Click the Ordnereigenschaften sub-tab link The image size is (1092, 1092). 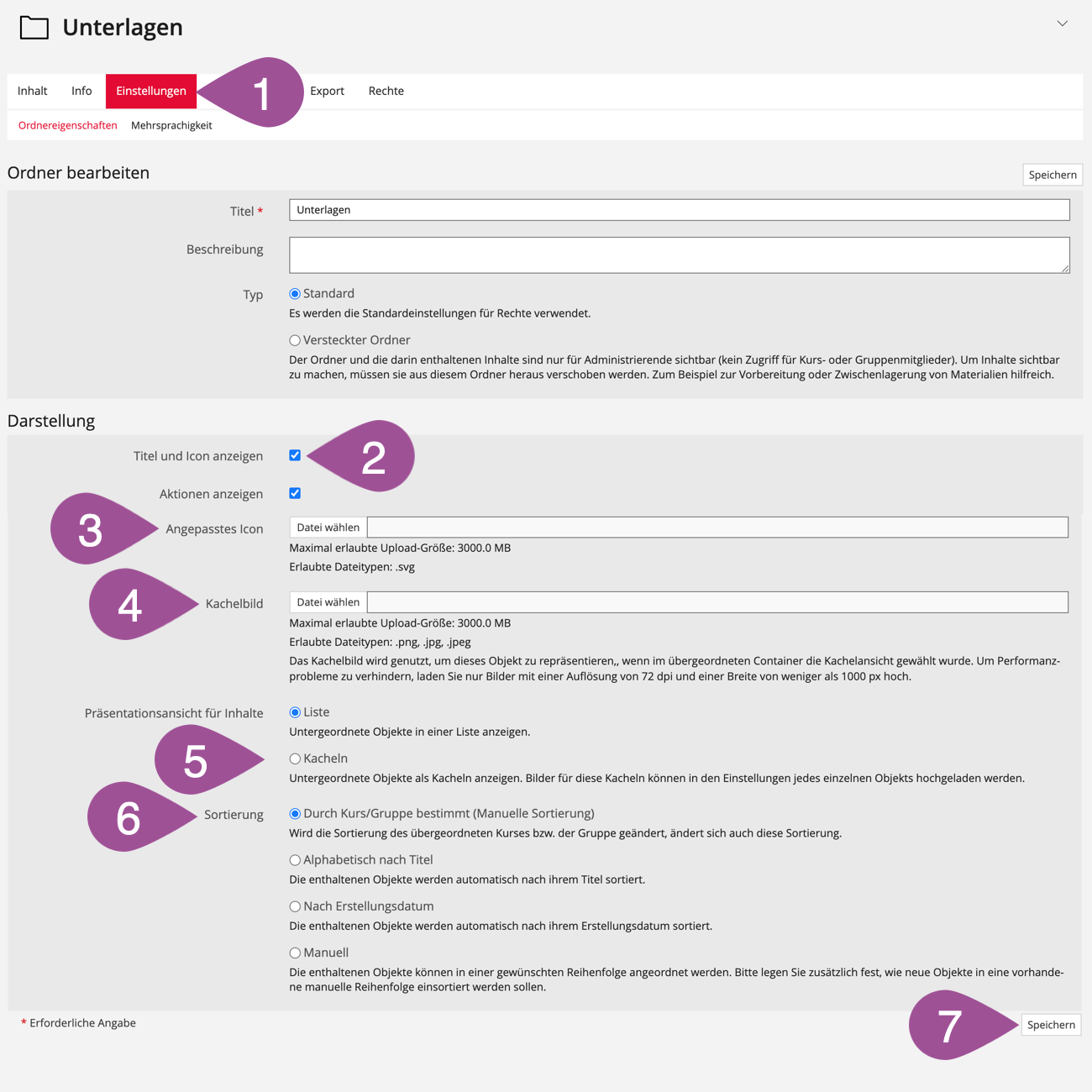(x=68, y=125)
